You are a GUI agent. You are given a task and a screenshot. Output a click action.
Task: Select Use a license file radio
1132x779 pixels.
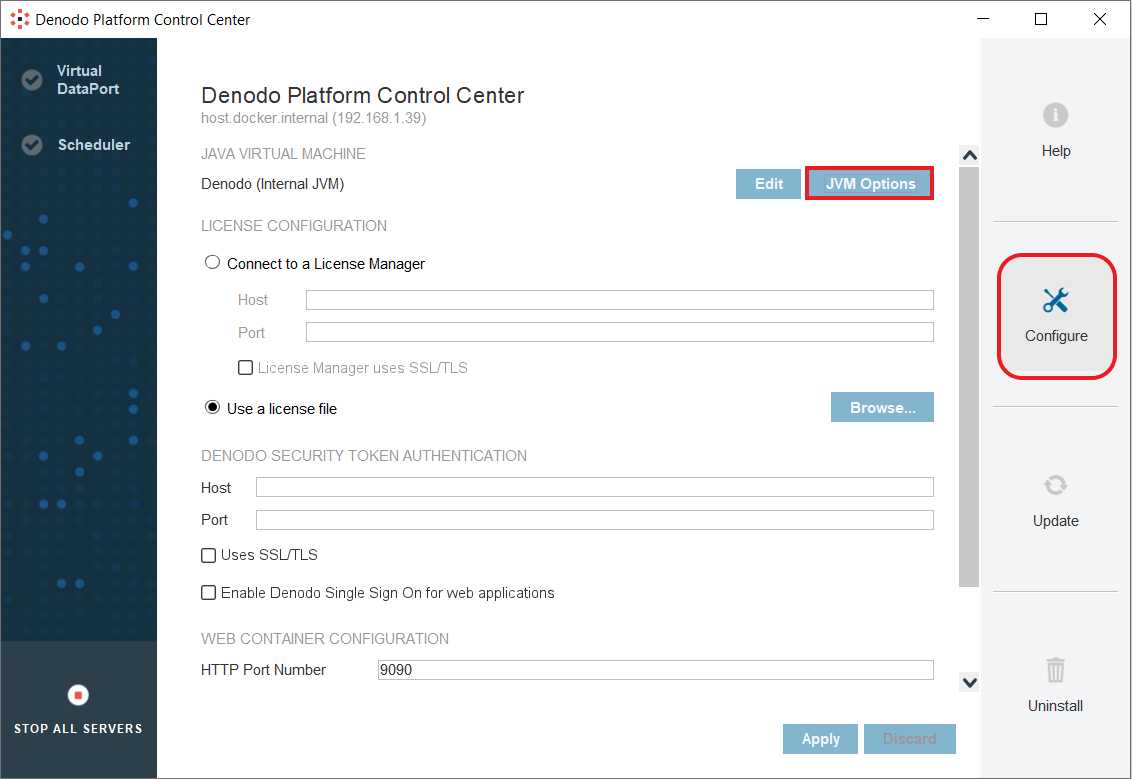(212, 407)
